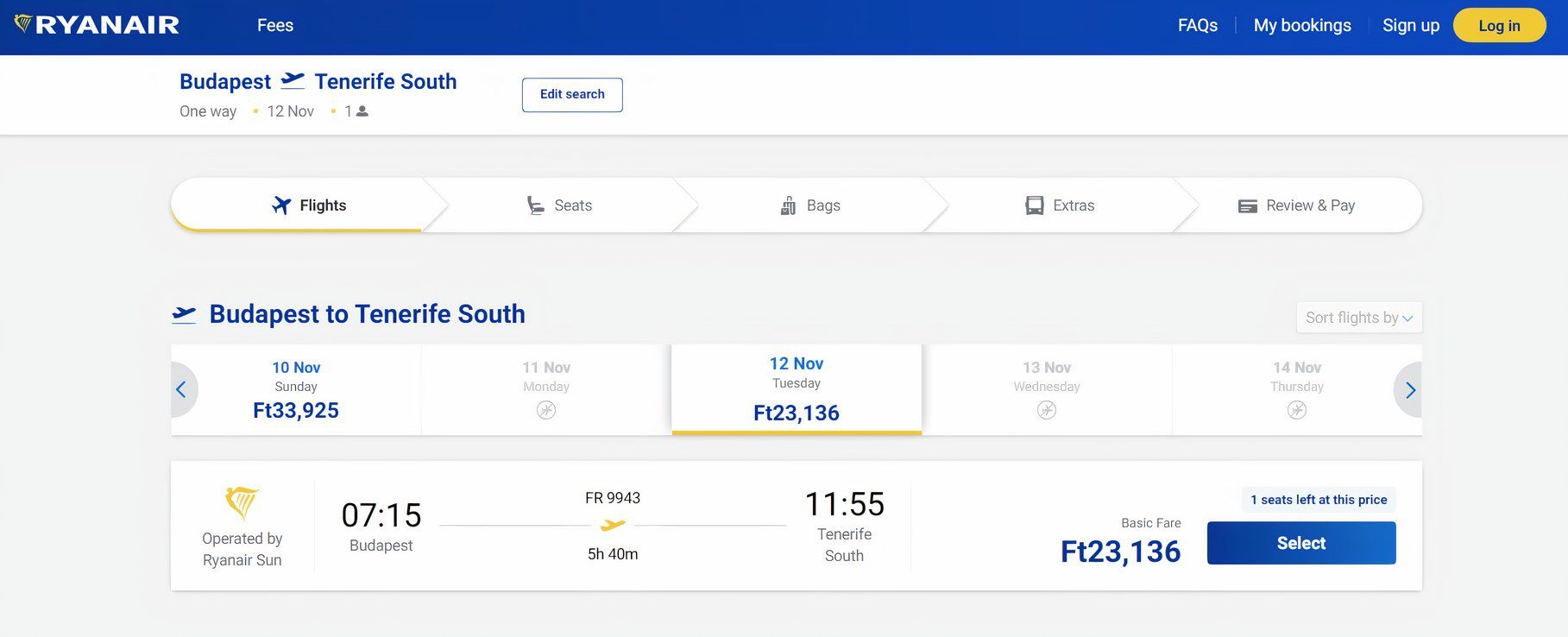Click the airplane icon in Flights step
This screenshot has width=1568, height=637.
click(x=281, y=205)
